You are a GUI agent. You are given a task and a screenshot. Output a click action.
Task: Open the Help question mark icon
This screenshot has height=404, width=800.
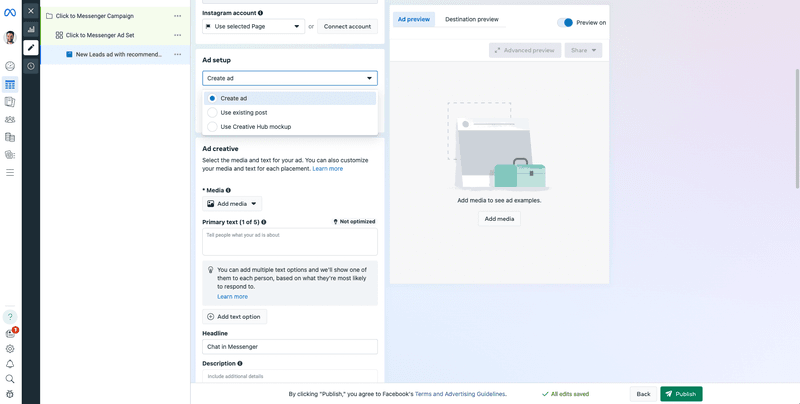[10, 317]
